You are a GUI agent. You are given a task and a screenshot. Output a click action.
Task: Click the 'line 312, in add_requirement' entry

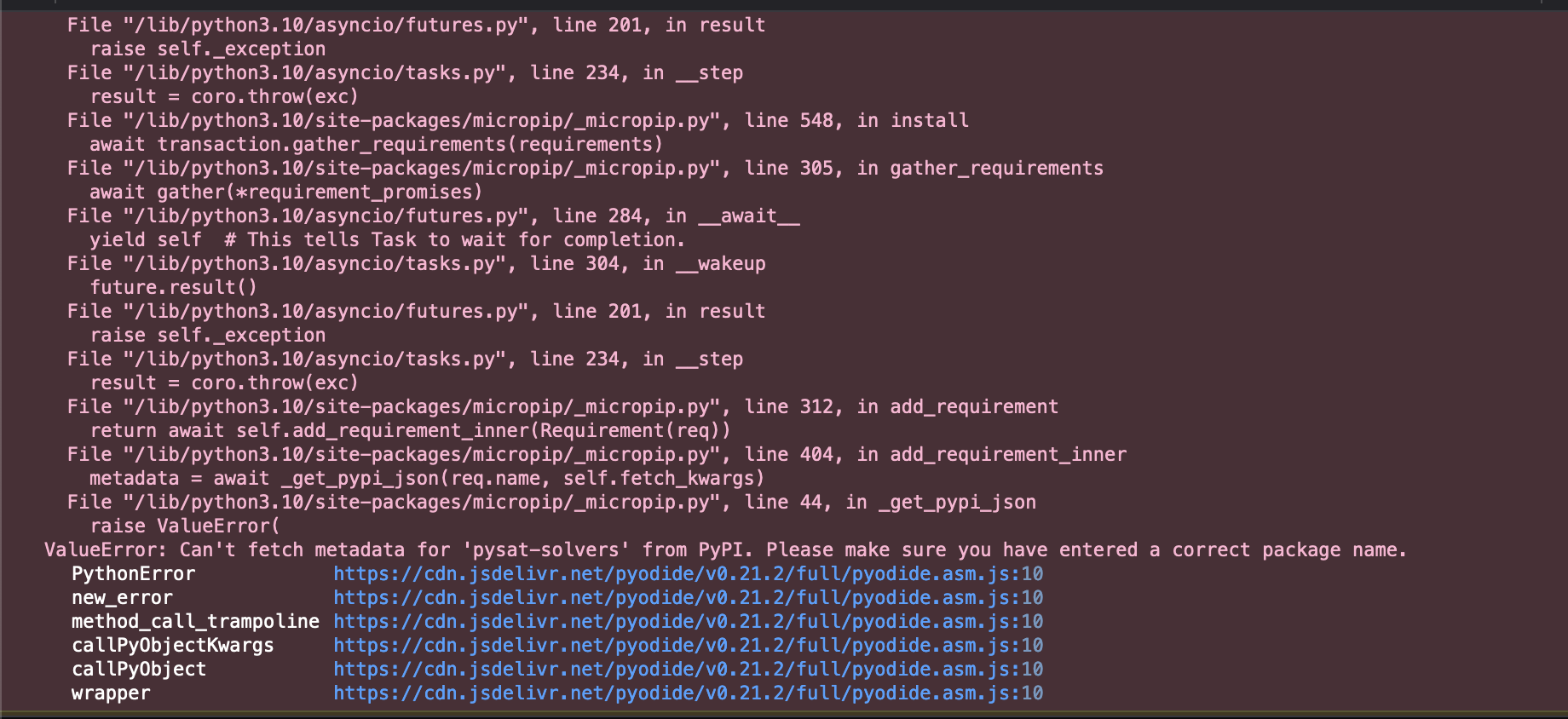(x=562, y=407)
